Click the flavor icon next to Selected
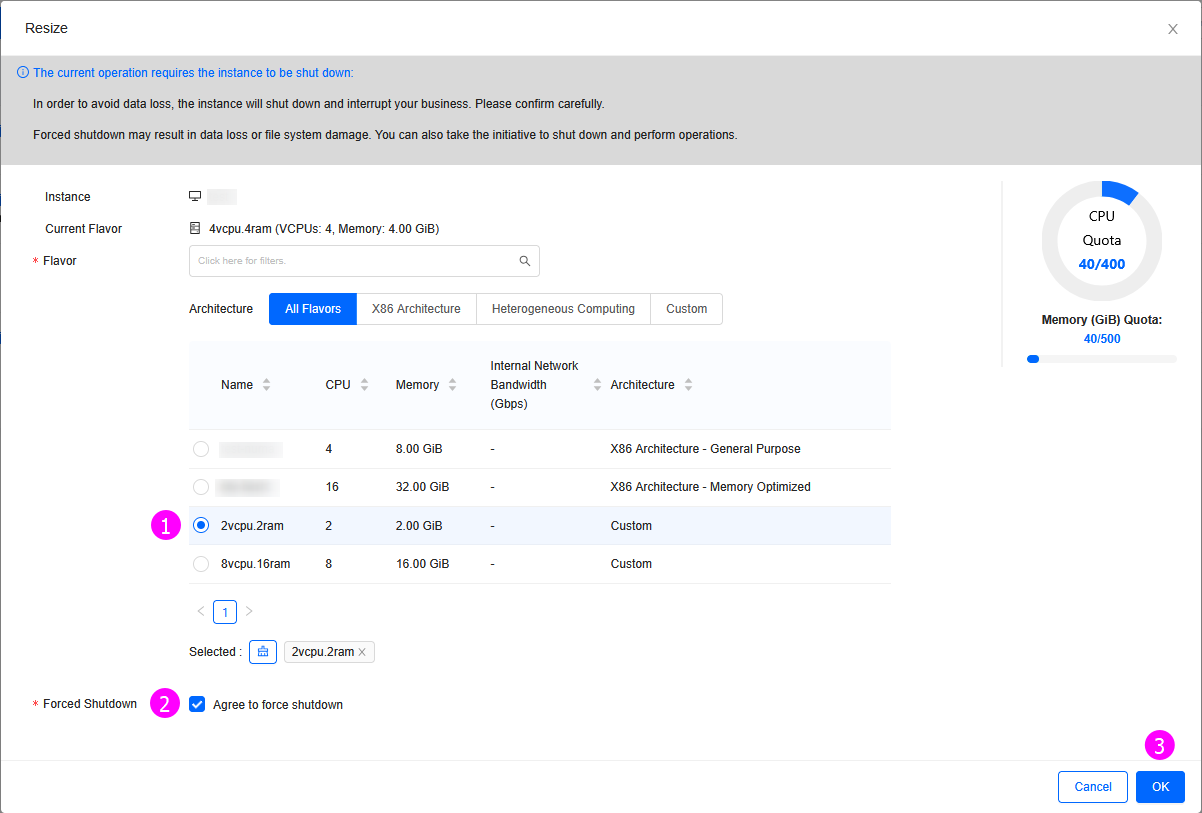The width and height of the screenshot is (1202, 813). tap(263, 652)
